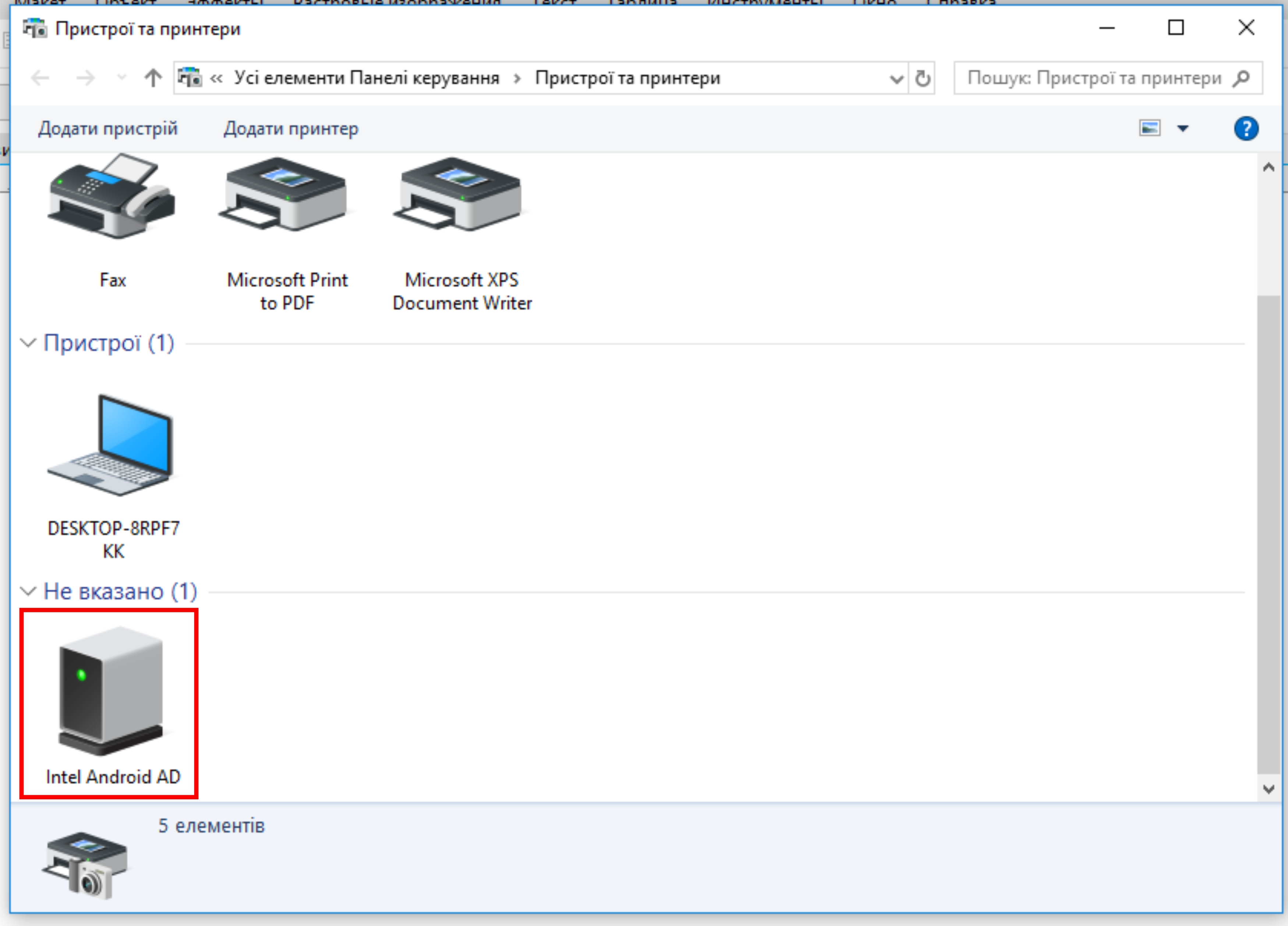The image size is (1288, 926).
Task: Go to Усі елементи Панелі керування breadcrumb
Action: [x=367, y=78]
